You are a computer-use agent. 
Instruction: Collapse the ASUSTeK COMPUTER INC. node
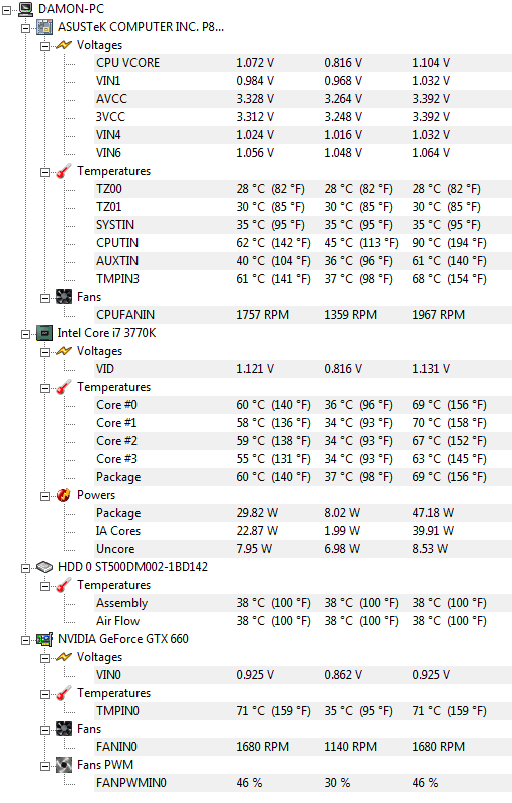click(25, 28)
